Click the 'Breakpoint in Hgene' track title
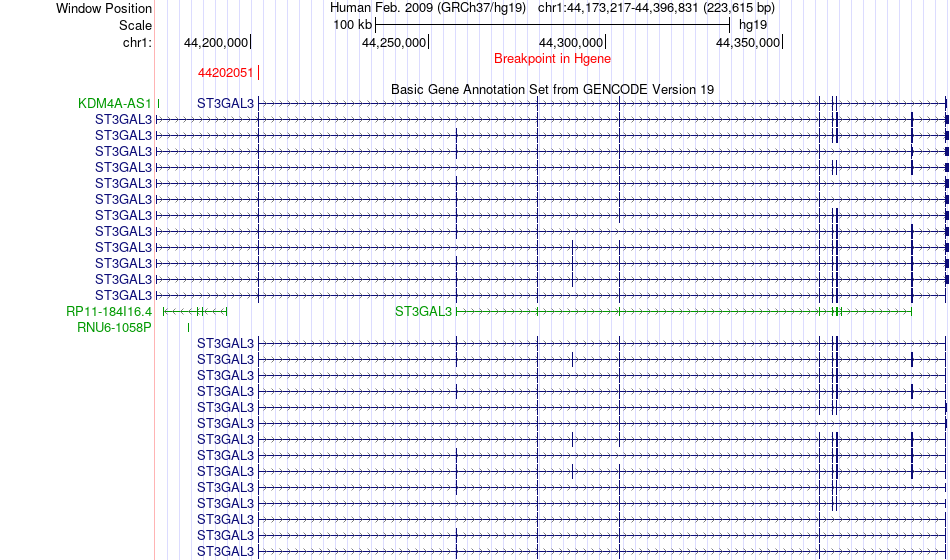950x560 pixels. click(552, 59)
